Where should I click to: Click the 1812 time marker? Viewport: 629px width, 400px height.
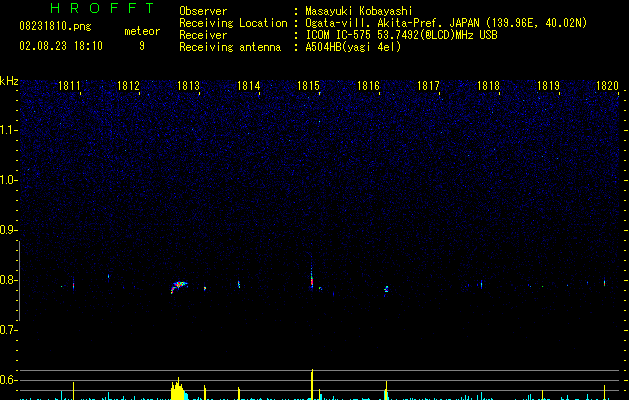tap(128, 86)
